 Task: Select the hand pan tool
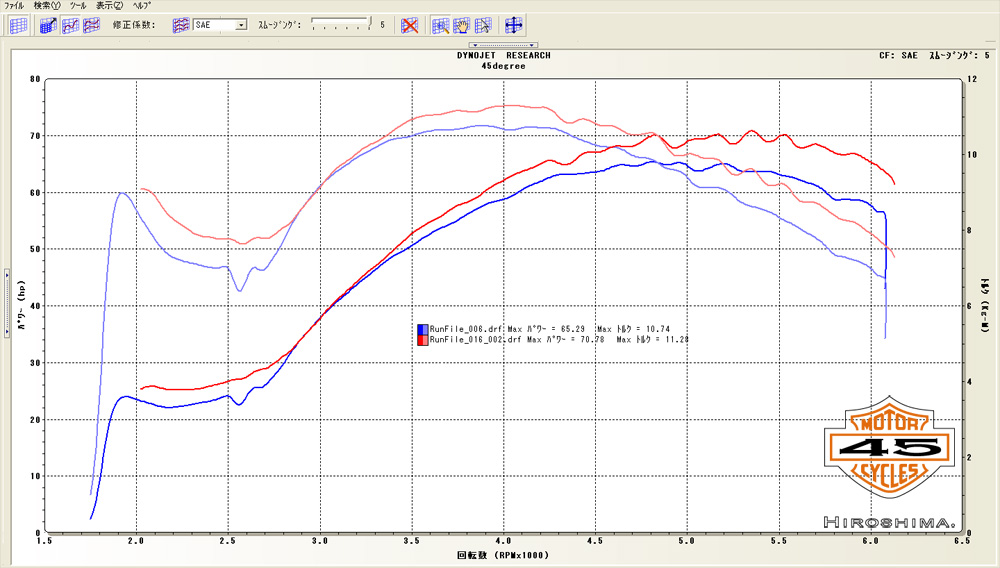pyautogui.click(x=462, y=25)
